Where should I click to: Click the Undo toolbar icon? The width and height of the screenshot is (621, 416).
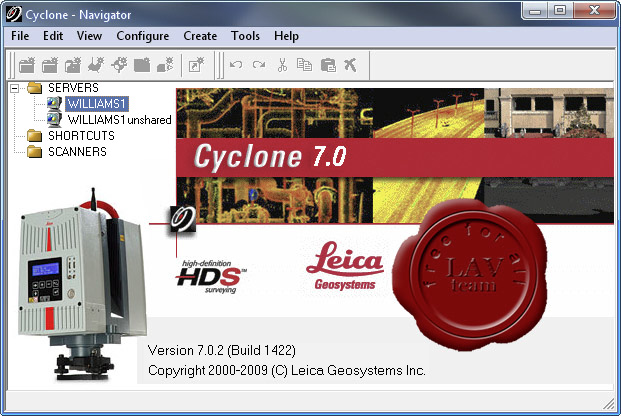(236, 65)
